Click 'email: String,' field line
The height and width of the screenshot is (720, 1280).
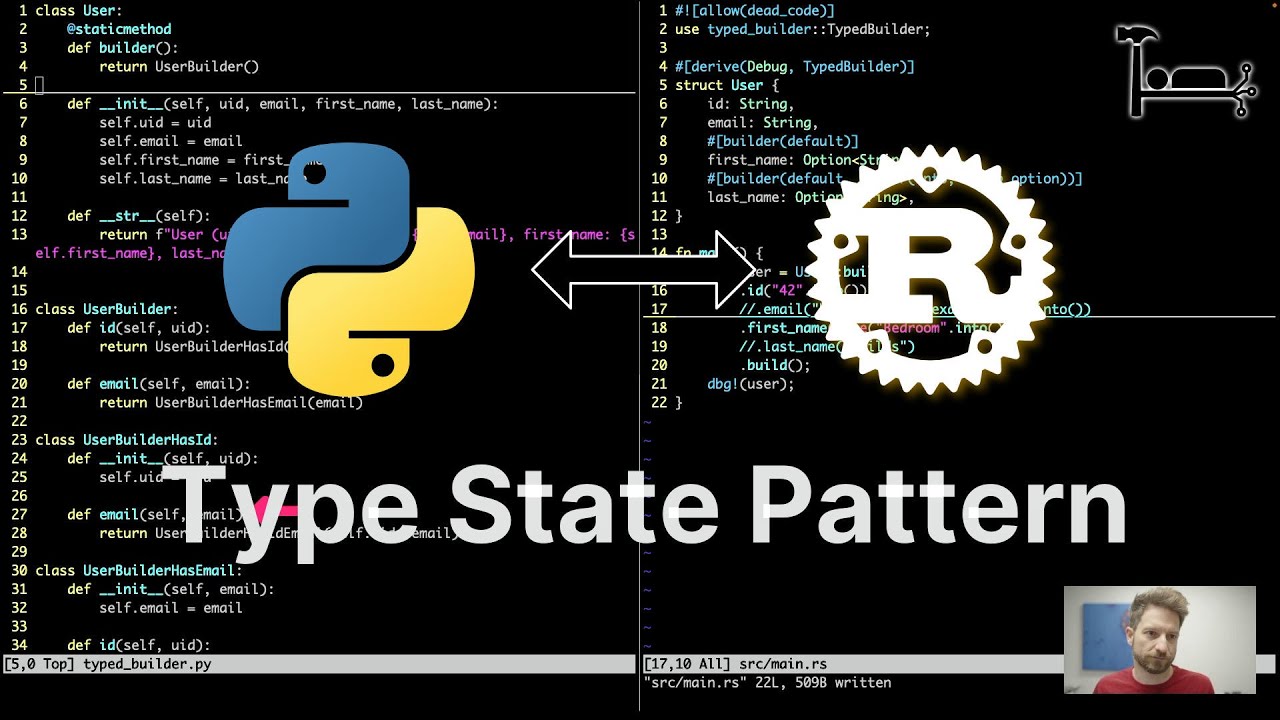point(763,122)
